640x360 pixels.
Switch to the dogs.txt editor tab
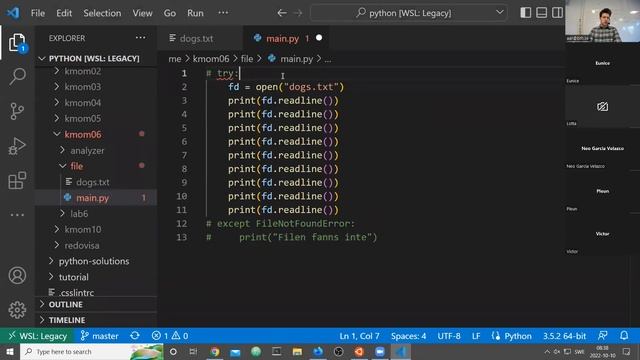click(x=200, y=38)
